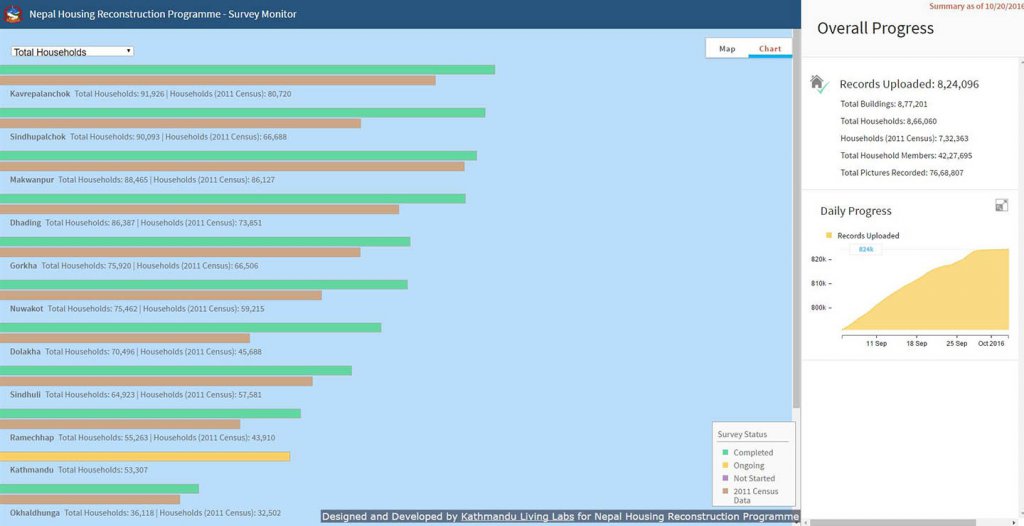Toggle the Not Started legend entry
The width and height of the screenshot is (1024, 526).
coord(748,478)
